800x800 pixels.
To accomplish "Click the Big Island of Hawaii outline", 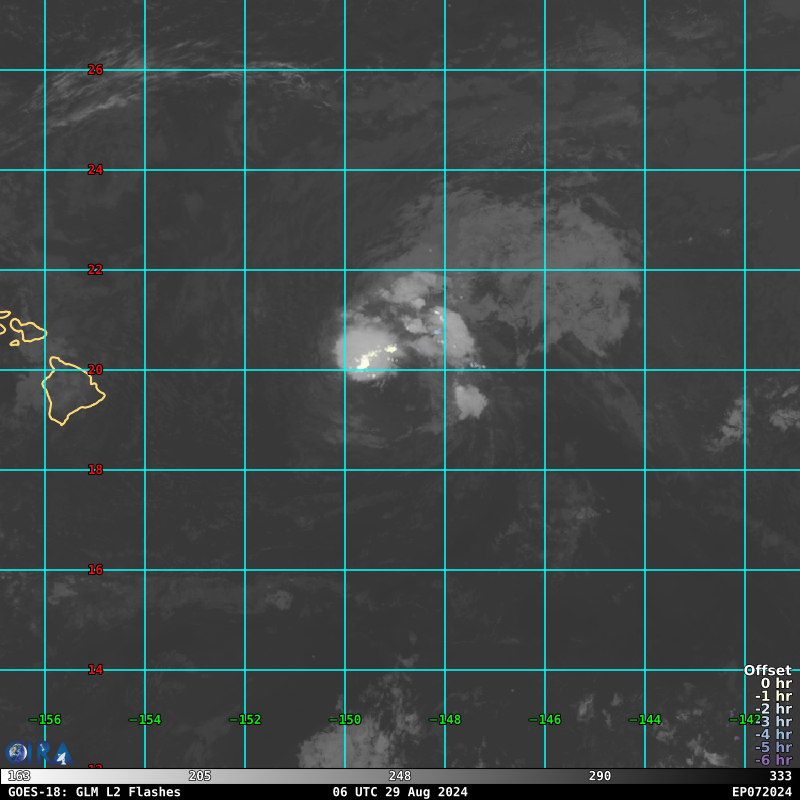I will pyautogui.click(x=73, y=391).
